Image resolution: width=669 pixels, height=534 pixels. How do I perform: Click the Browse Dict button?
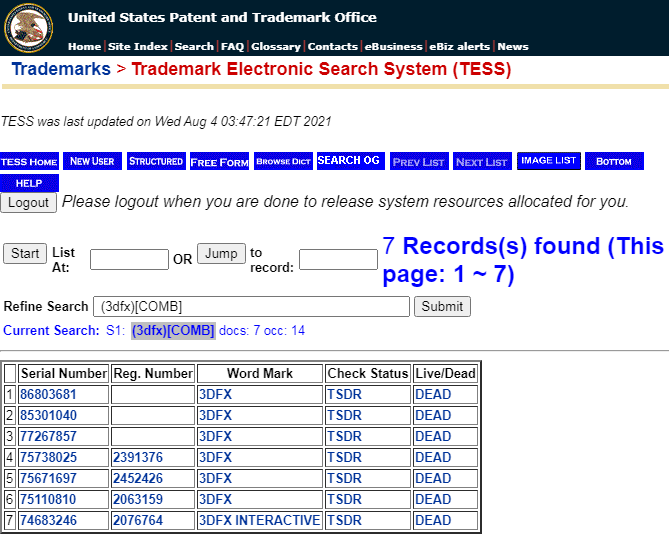(x=283, y=161)
